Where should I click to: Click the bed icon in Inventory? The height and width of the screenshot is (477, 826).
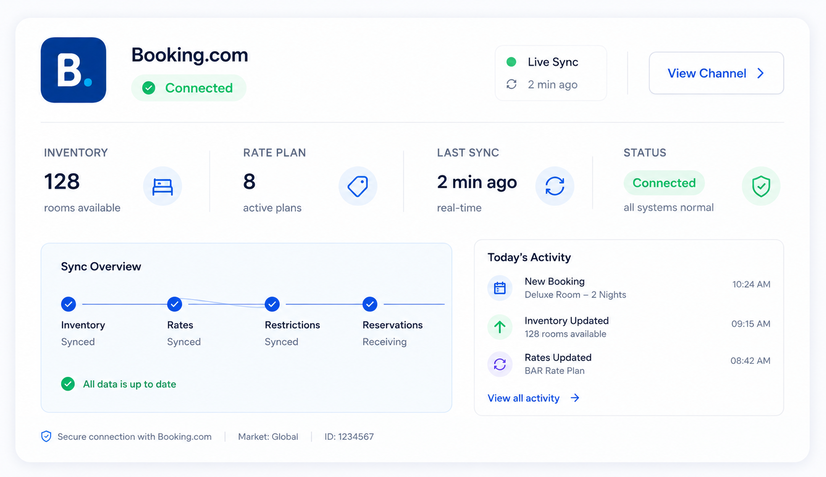(x=162, y=186)
